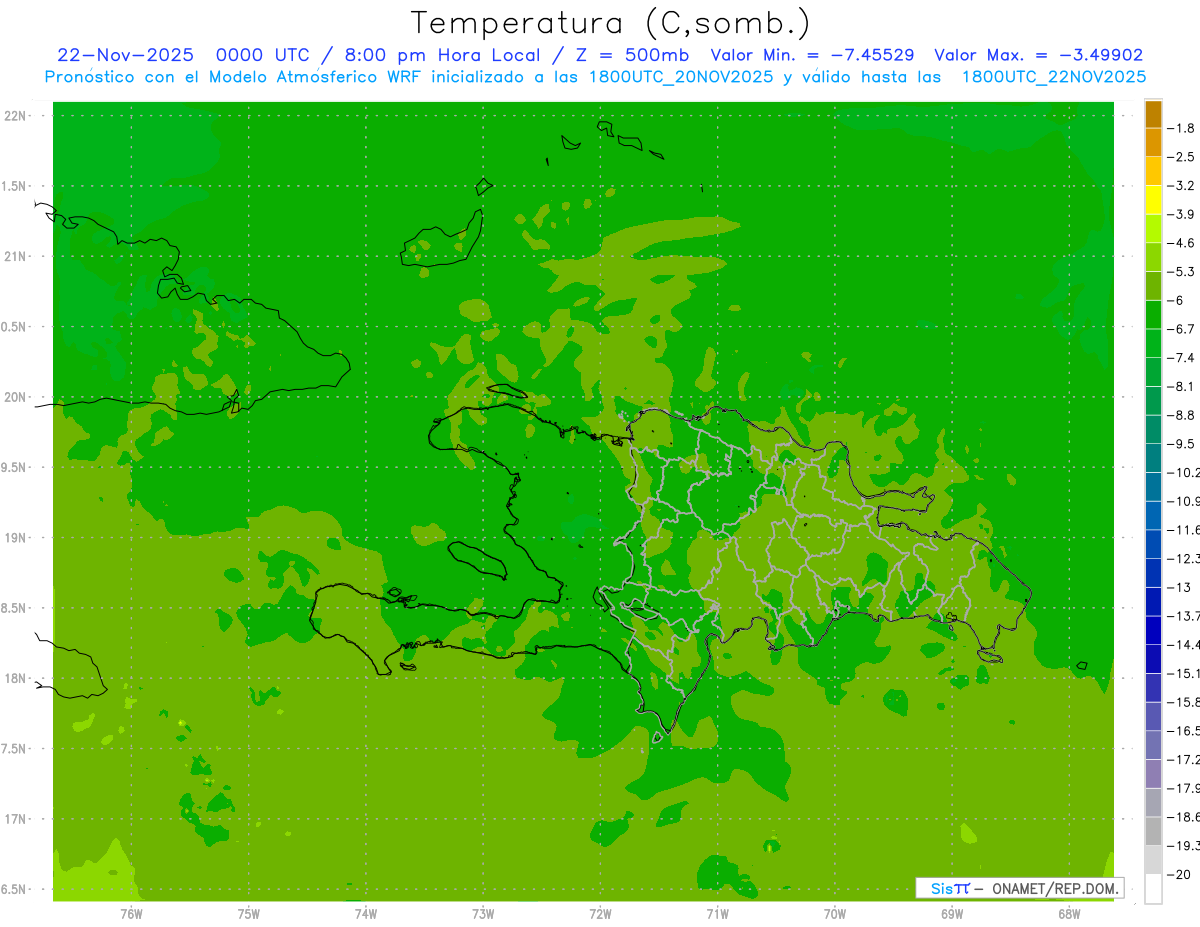Click the '-2.5' colorbar value

pos(1181,157)
